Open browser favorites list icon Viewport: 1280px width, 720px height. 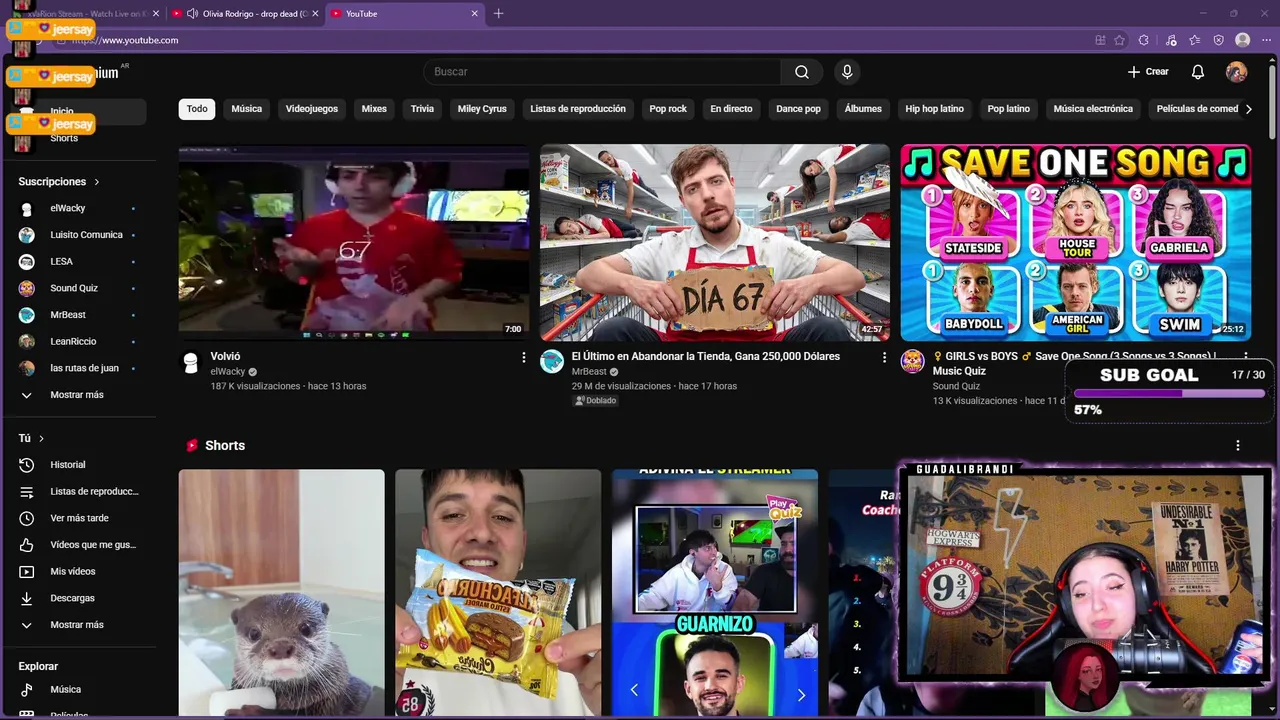point(1195,40)
